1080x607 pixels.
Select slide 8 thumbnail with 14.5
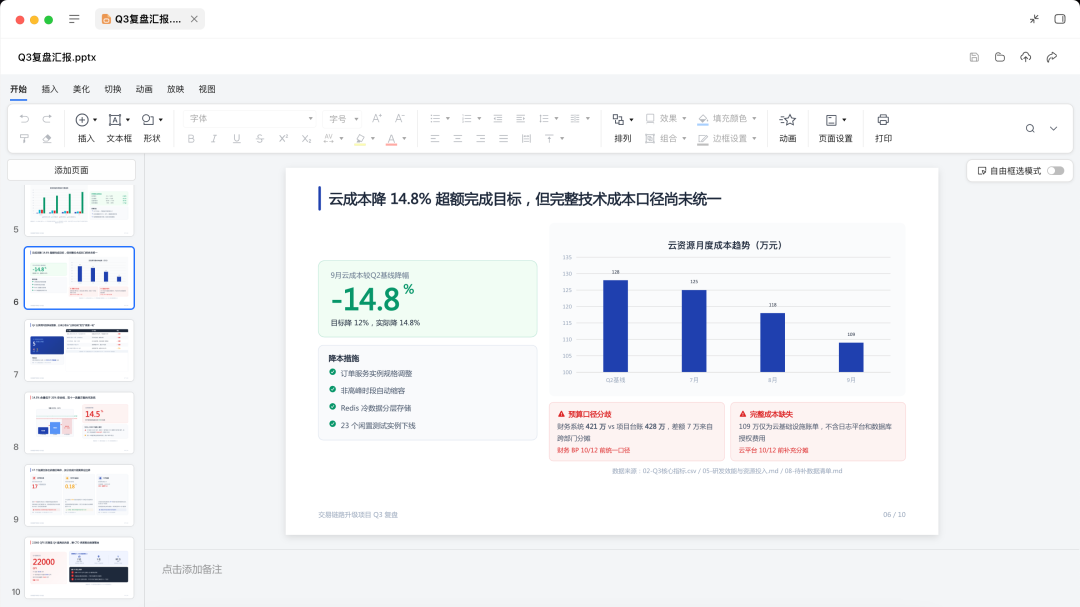pyautogui.click(x=79, y=422)
